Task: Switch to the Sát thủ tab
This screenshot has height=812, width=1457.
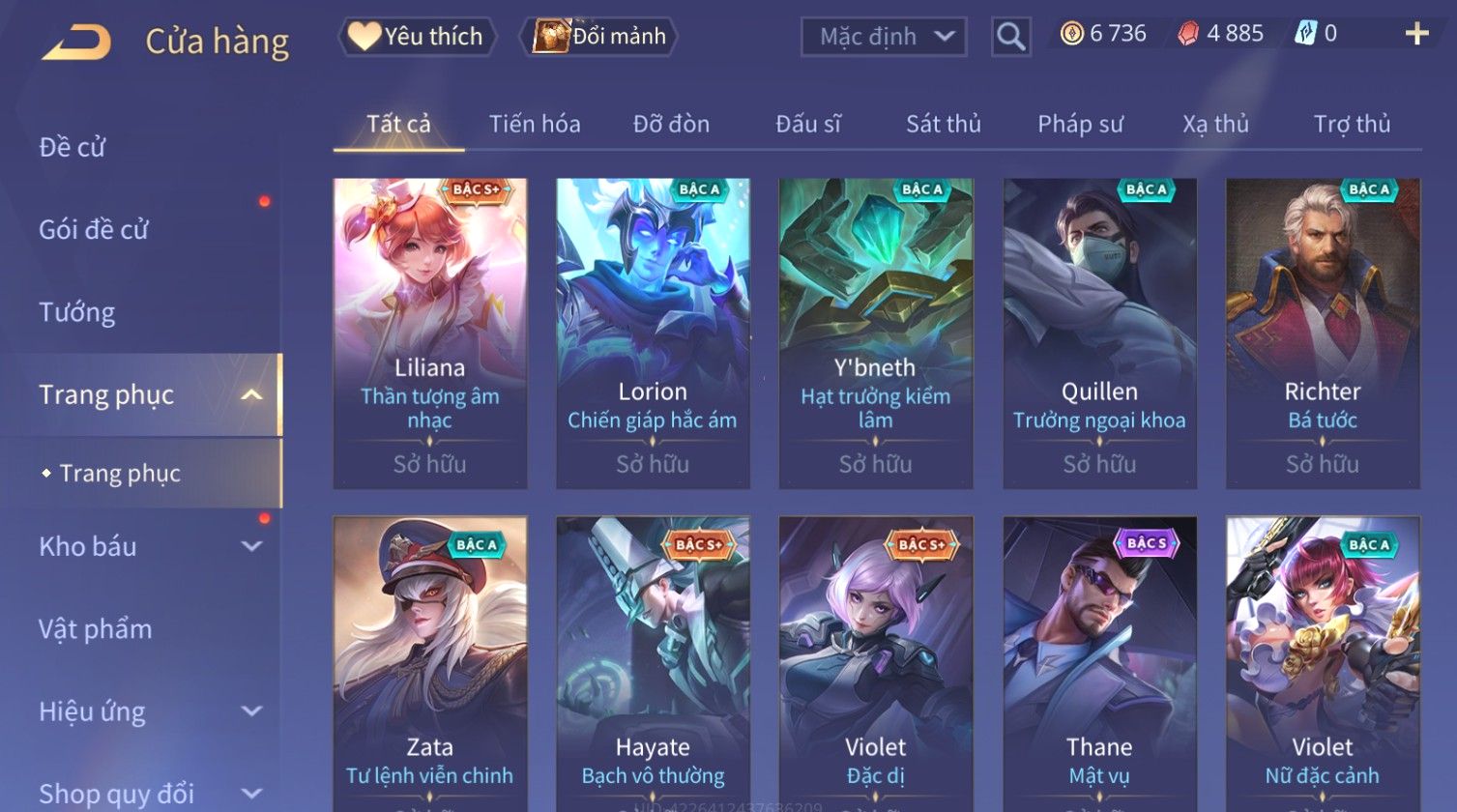Action: pyautogui.click(x=943, y=124)
